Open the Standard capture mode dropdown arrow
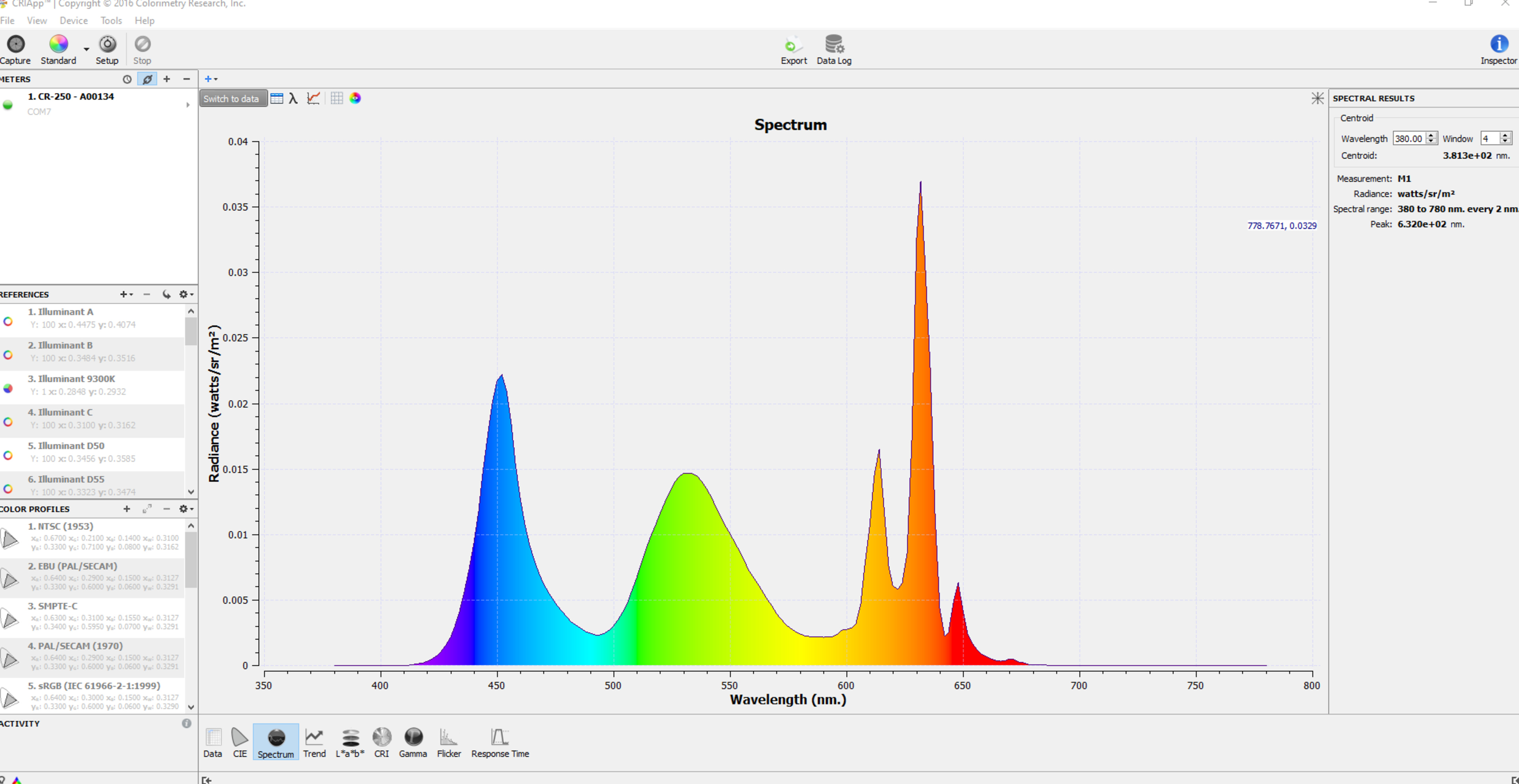The height and width of the screenshot is (784, 1519). (86, 49)
